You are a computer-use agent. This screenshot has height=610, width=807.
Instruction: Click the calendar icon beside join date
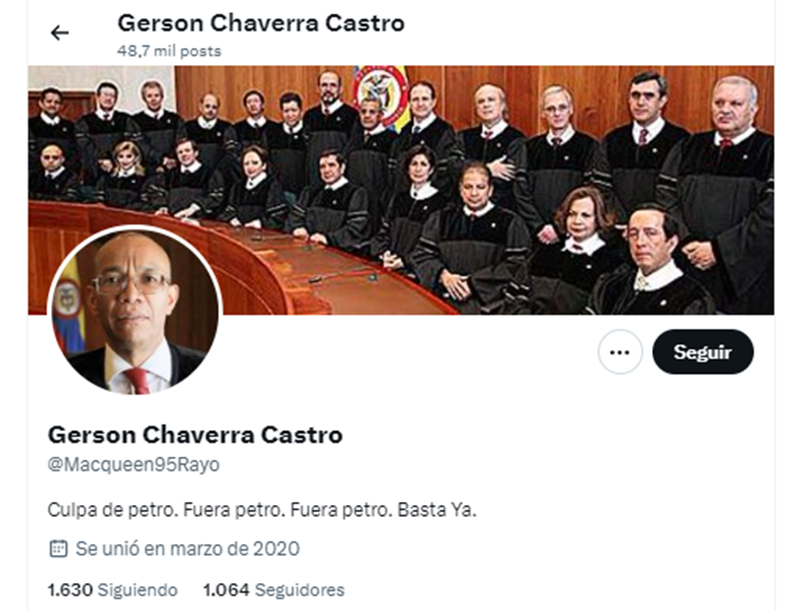pyautogui.click(x=58, y=549)
